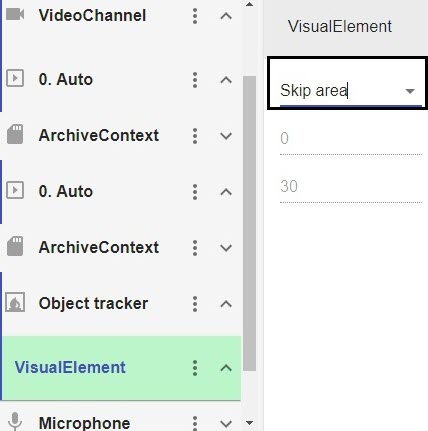Click the Microphone icon
This screenshot has height=431, width=428.
15,422
